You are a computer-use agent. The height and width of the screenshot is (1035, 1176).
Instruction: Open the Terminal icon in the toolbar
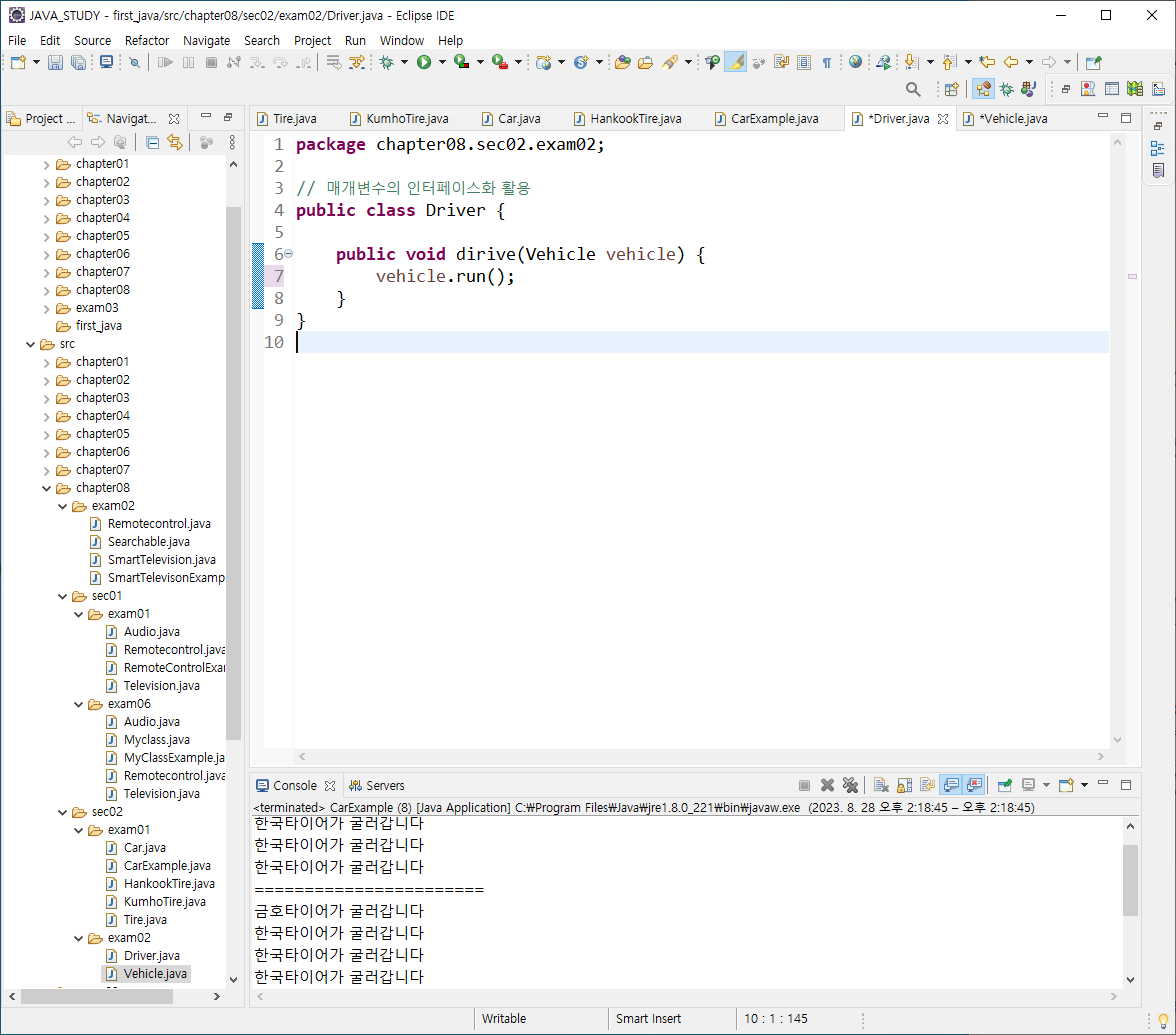106,62
